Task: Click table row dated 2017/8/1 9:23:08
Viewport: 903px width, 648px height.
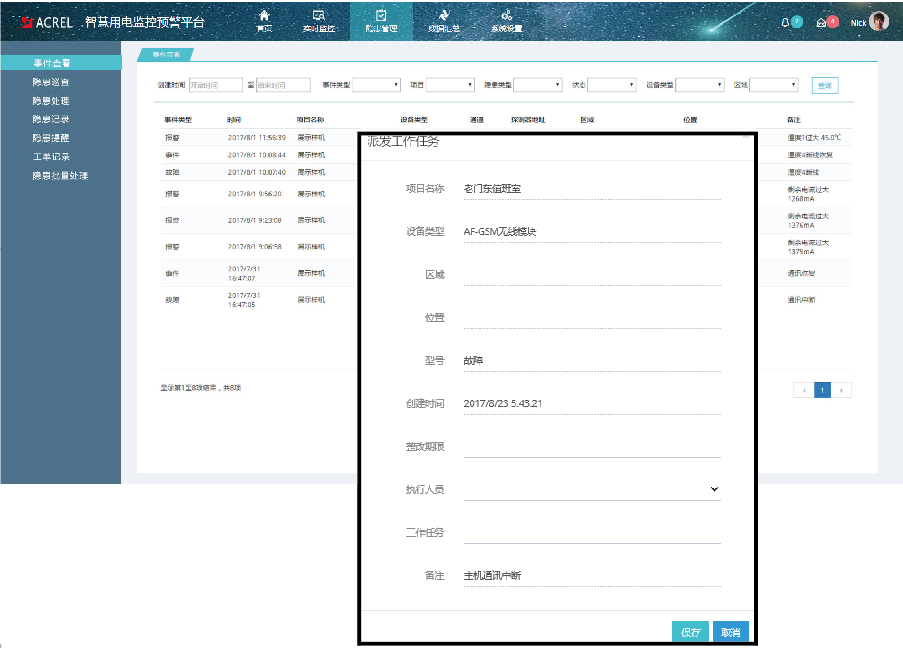Action: pos(259,220)
